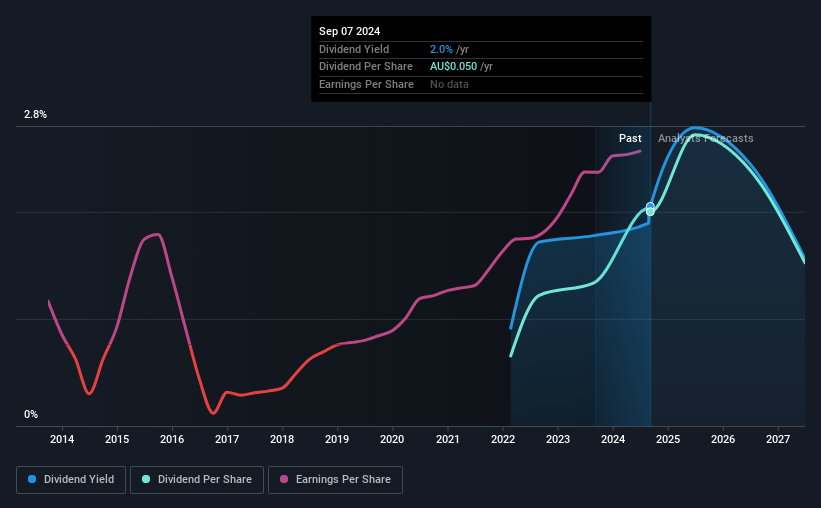
Task: Click the 2027 x-axis year label
Action: [778, 439]
